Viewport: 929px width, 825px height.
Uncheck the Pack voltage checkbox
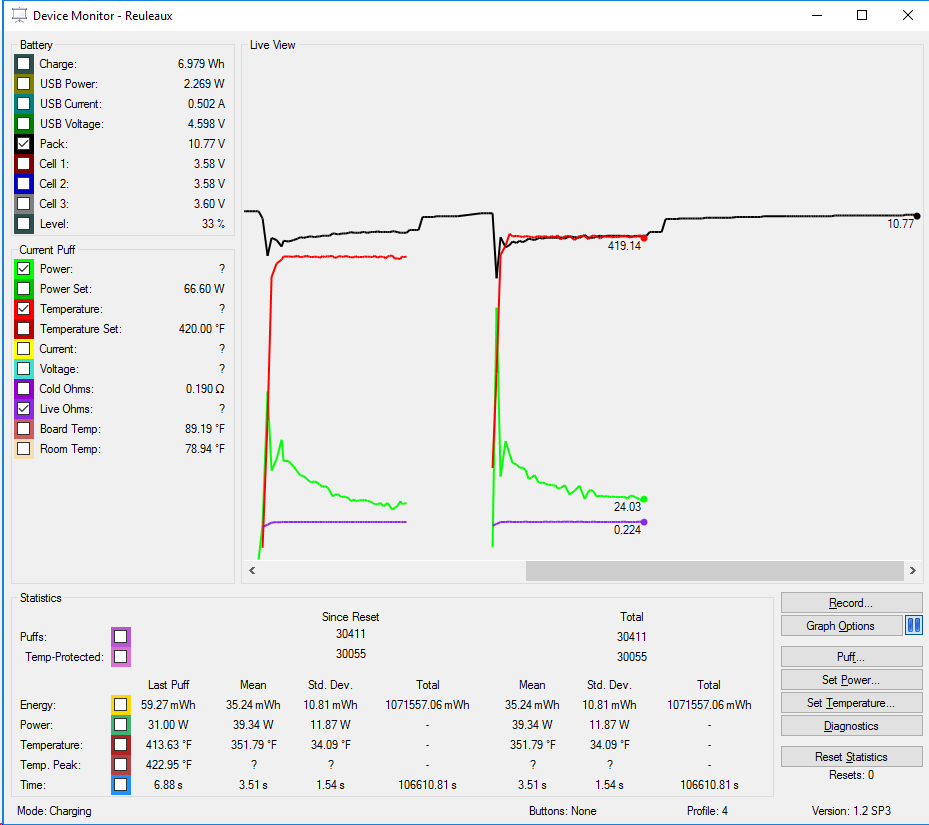click(24, 144)
